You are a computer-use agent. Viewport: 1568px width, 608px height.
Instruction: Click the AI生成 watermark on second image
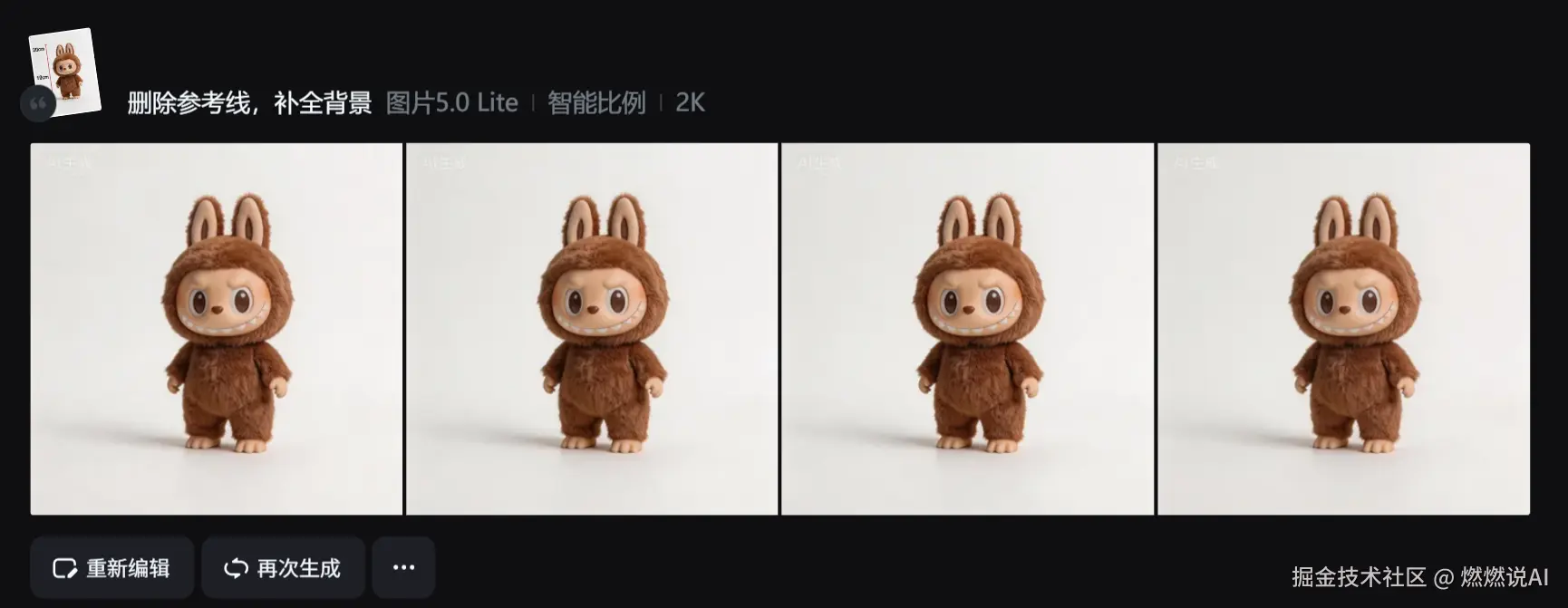click(x=444, y=163)
